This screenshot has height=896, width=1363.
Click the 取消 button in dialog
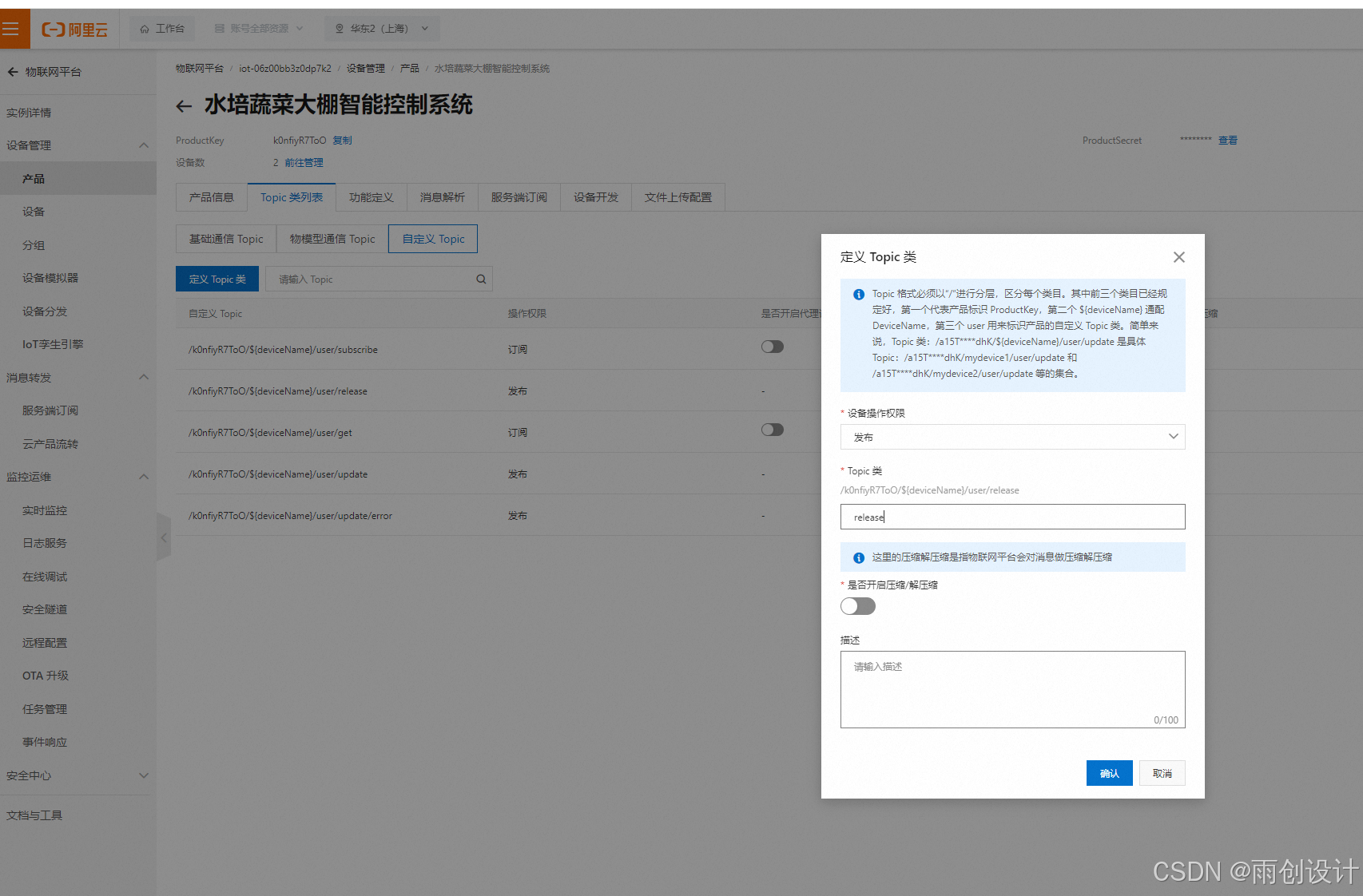pos(1162,773)
